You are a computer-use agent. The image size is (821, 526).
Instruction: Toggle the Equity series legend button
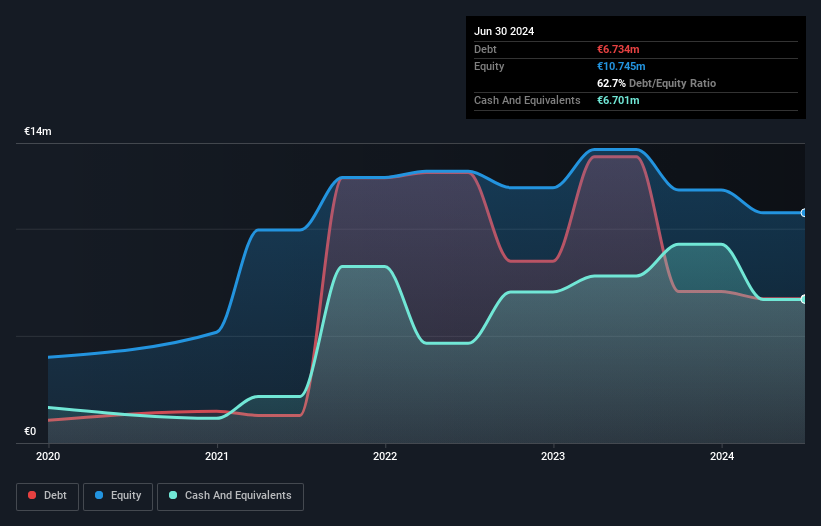click(x=118, y=496)
